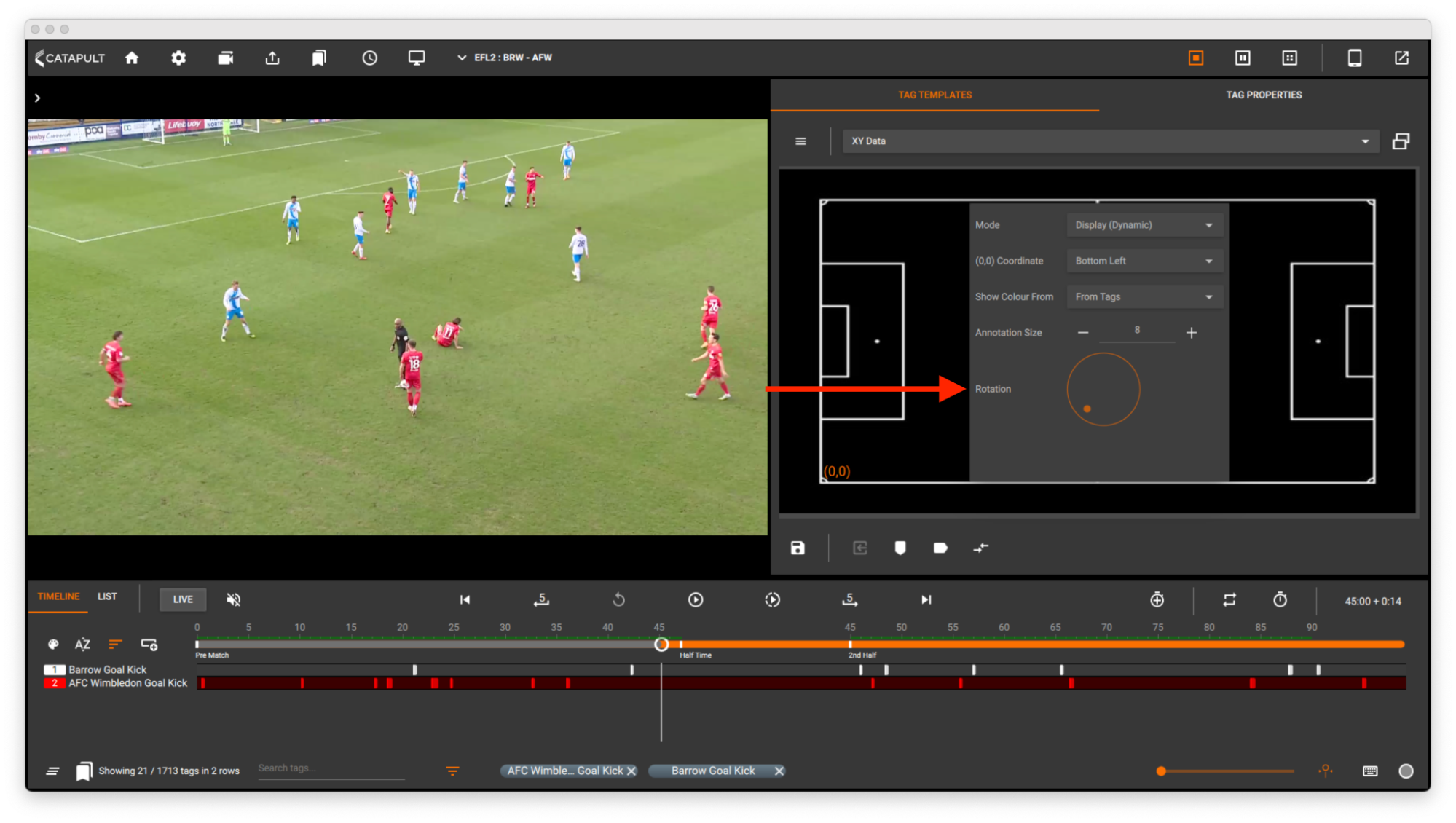The width and height of the screenshot is (1456, 823).
Task: Open the settings gear
Action: pos(178,58)
